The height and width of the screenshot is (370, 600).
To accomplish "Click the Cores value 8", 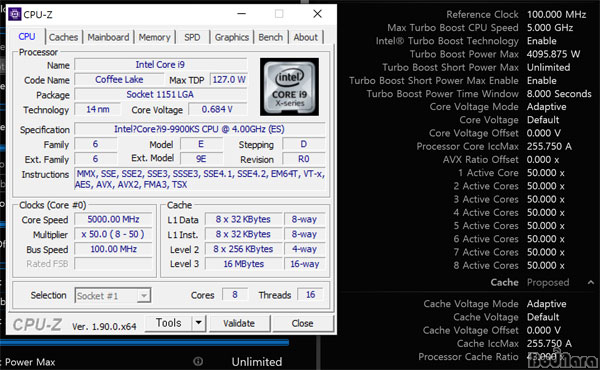I will pos(235,295).
